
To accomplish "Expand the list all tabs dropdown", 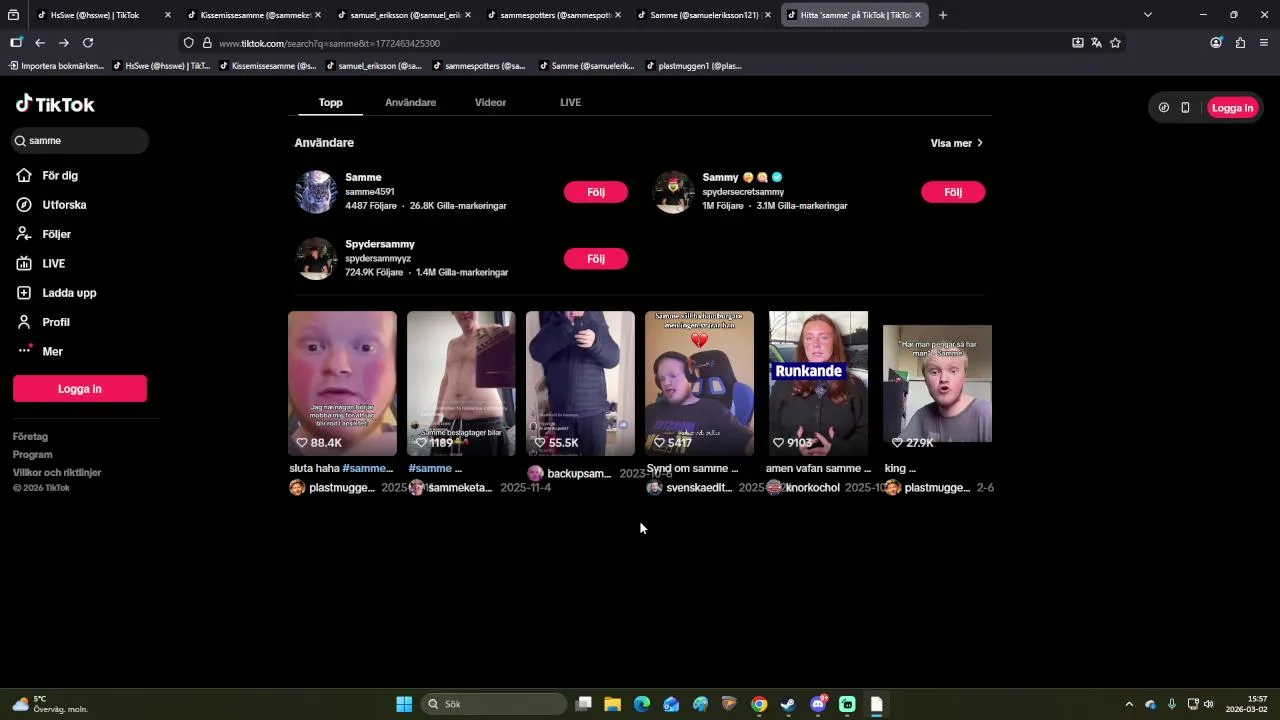I will (x=1148, y=15).
